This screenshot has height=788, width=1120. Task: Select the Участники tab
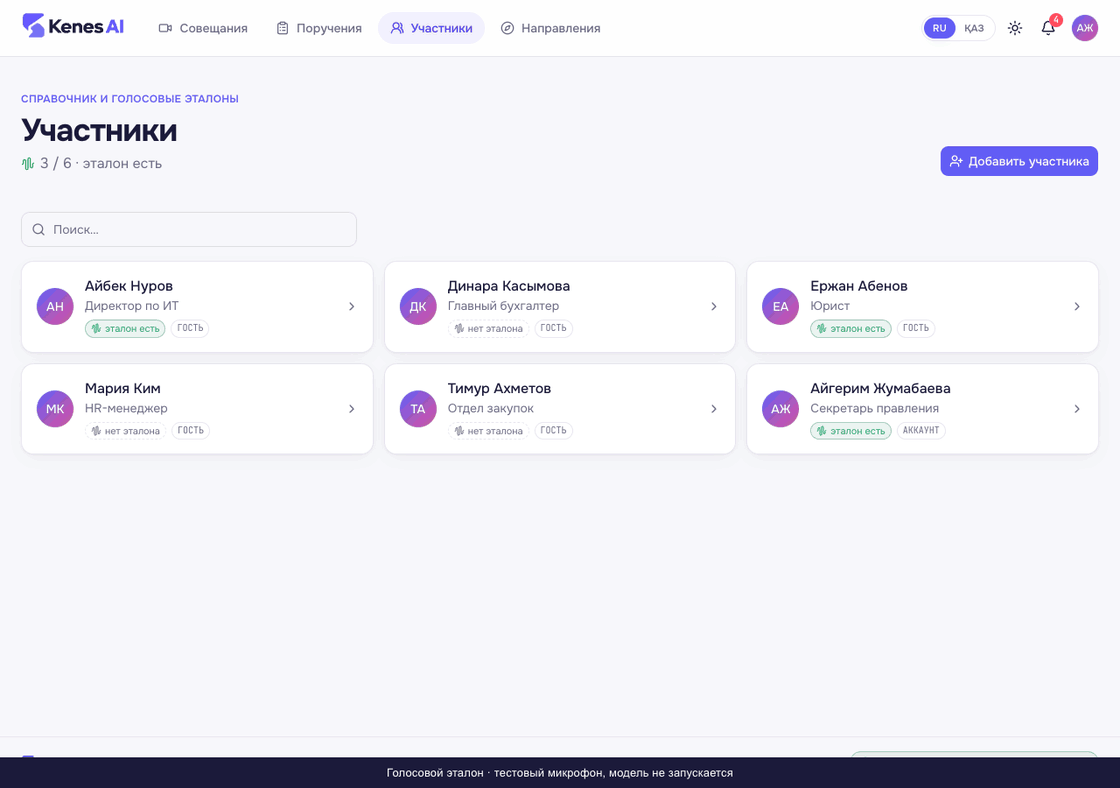[431, 28]
